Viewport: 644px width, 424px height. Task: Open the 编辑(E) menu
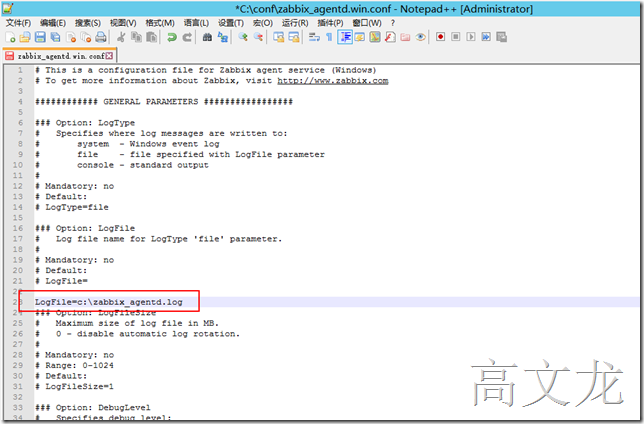[53, 23]
